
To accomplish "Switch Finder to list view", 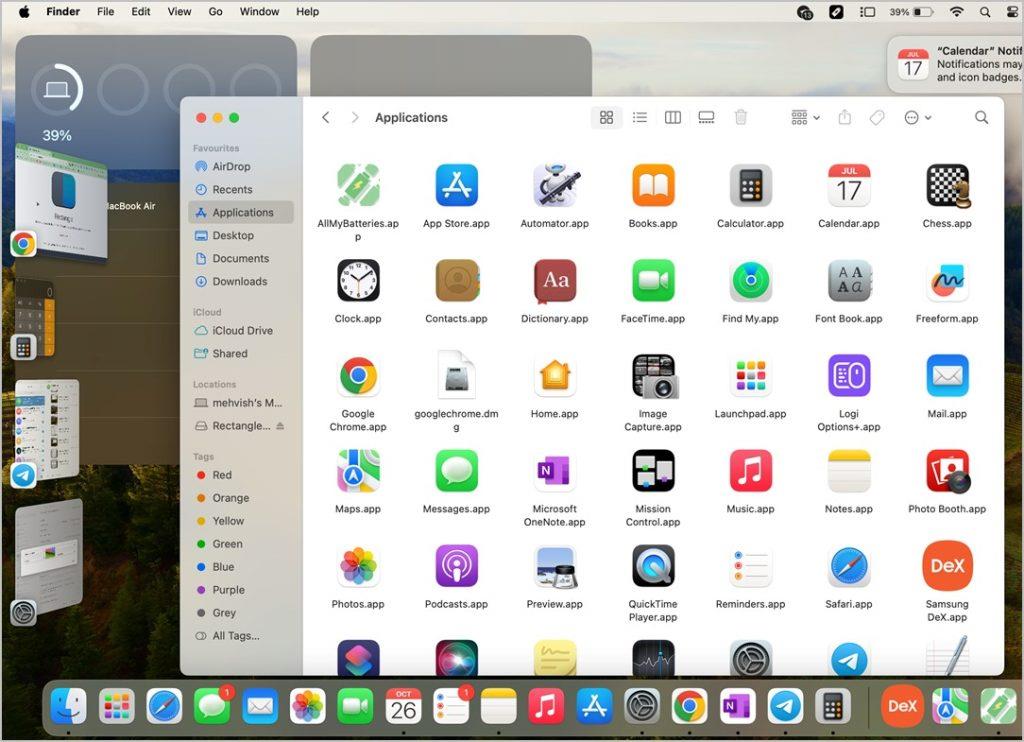I will coord(640,118).
